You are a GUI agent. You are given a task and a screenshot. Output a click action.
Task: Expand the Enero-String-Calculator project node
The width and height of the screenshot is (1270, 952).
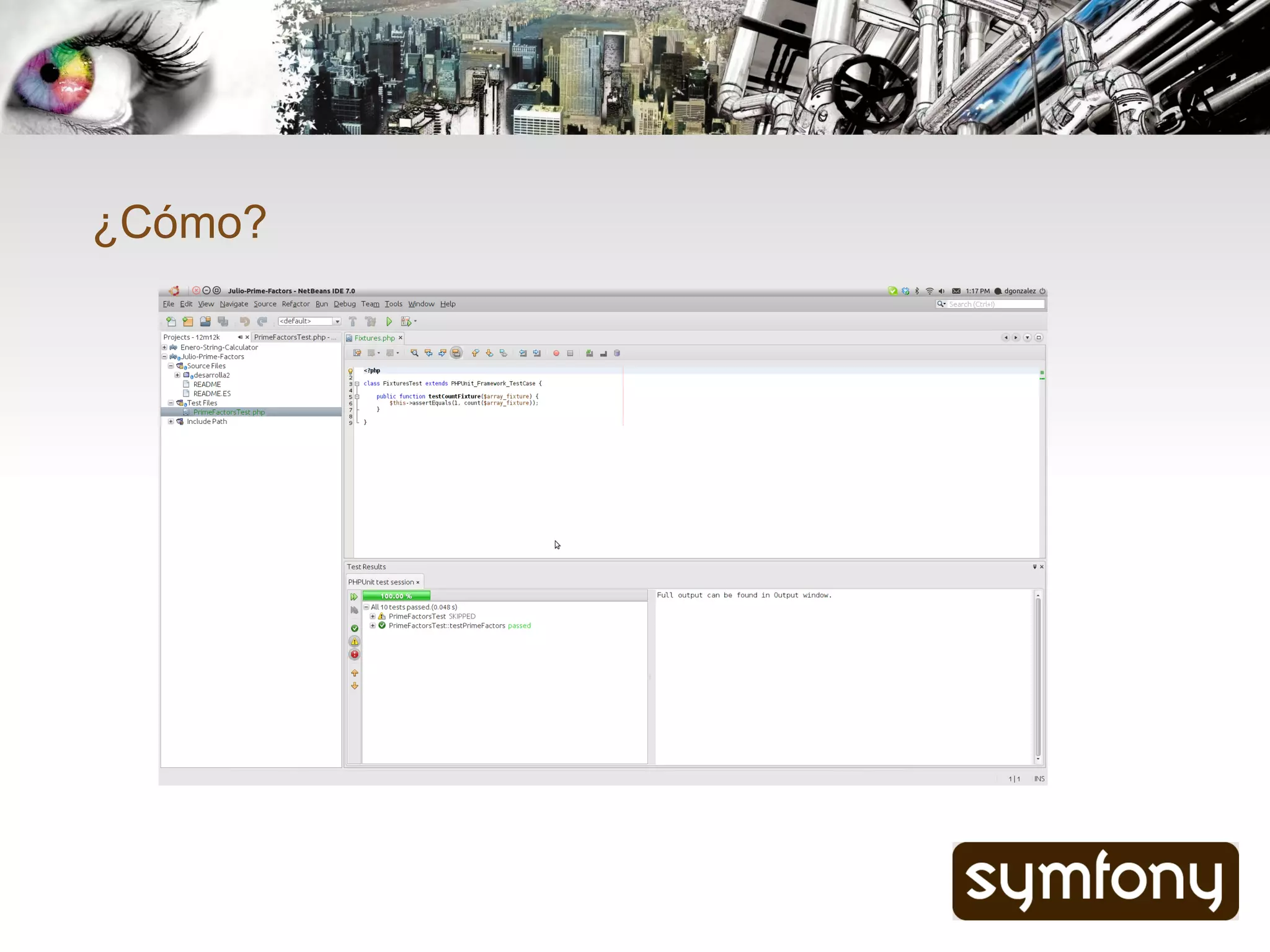(x=165, y=348)
